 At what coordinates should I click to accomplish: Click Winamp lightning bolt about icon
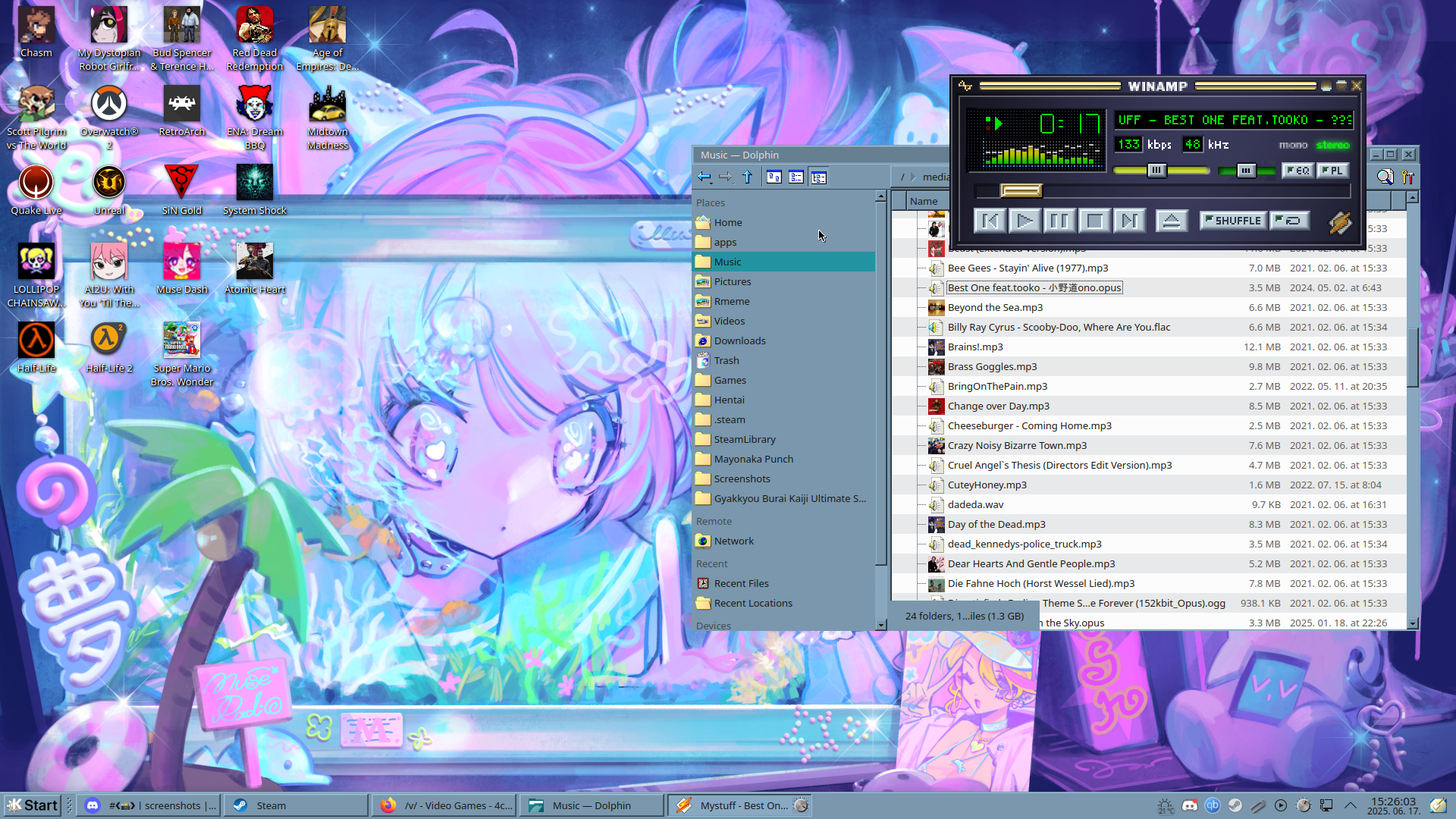tap(1340, 221)
